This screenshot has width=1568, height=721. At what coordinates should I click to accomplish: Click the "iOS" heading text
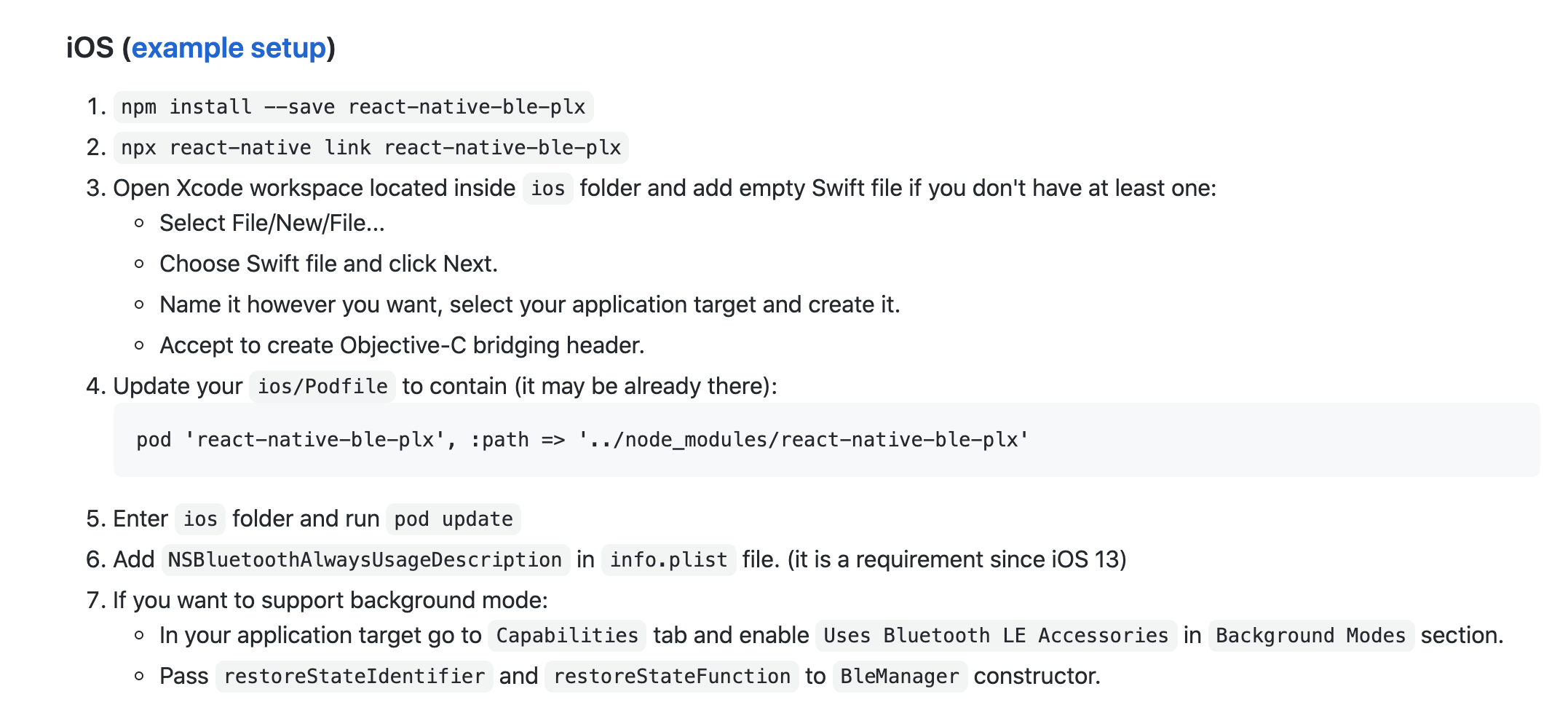pyautogui.click(x=90, y=47)
